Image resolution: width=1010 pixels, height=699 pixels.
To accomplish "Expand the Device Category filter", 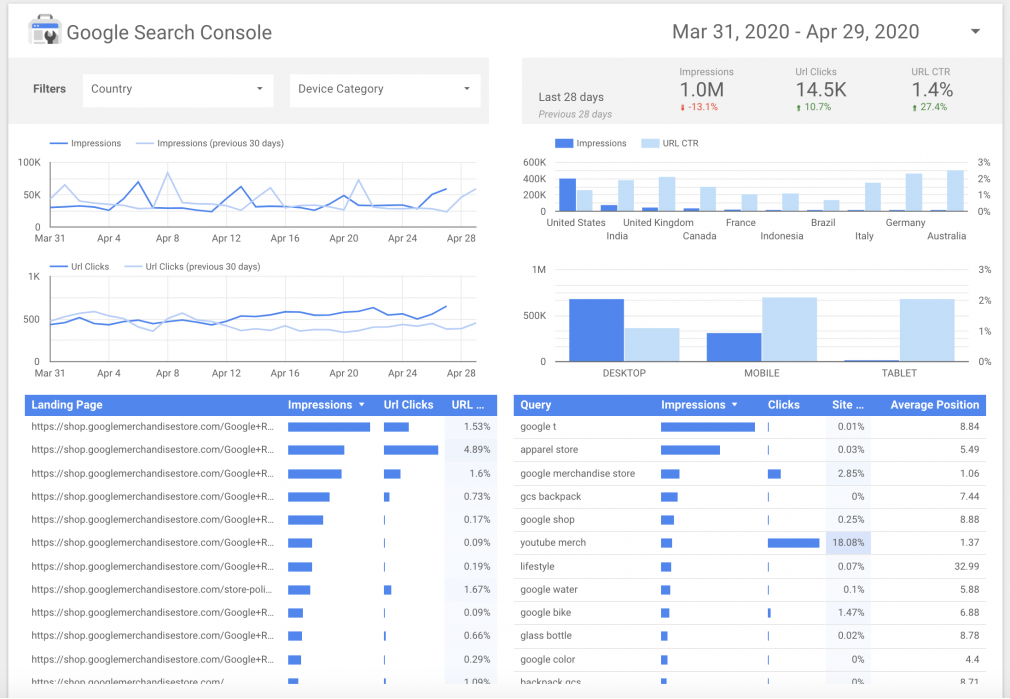I will point(384,89).
